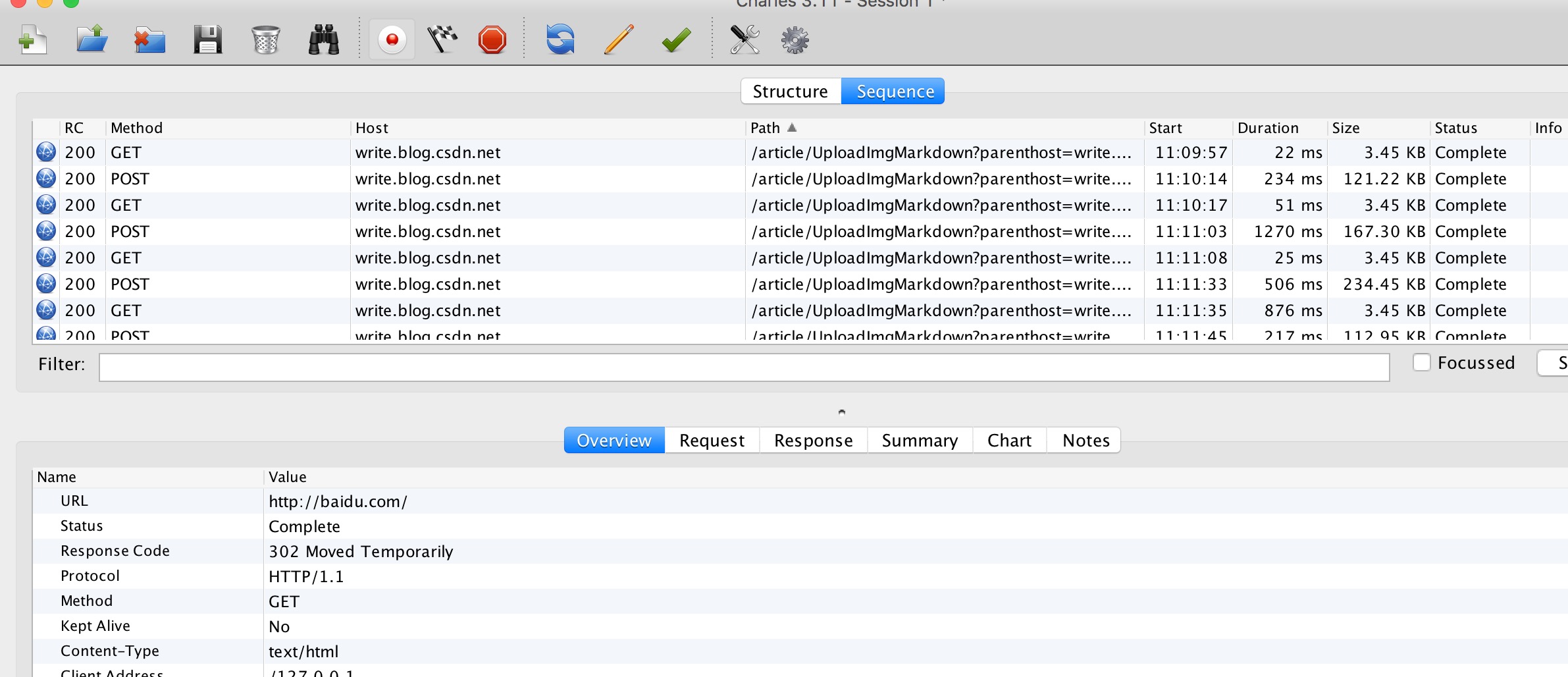Viewport: 1568px width, 677px height.
Task: Open Find with binoculars icon
Action: tap(324, 40)
